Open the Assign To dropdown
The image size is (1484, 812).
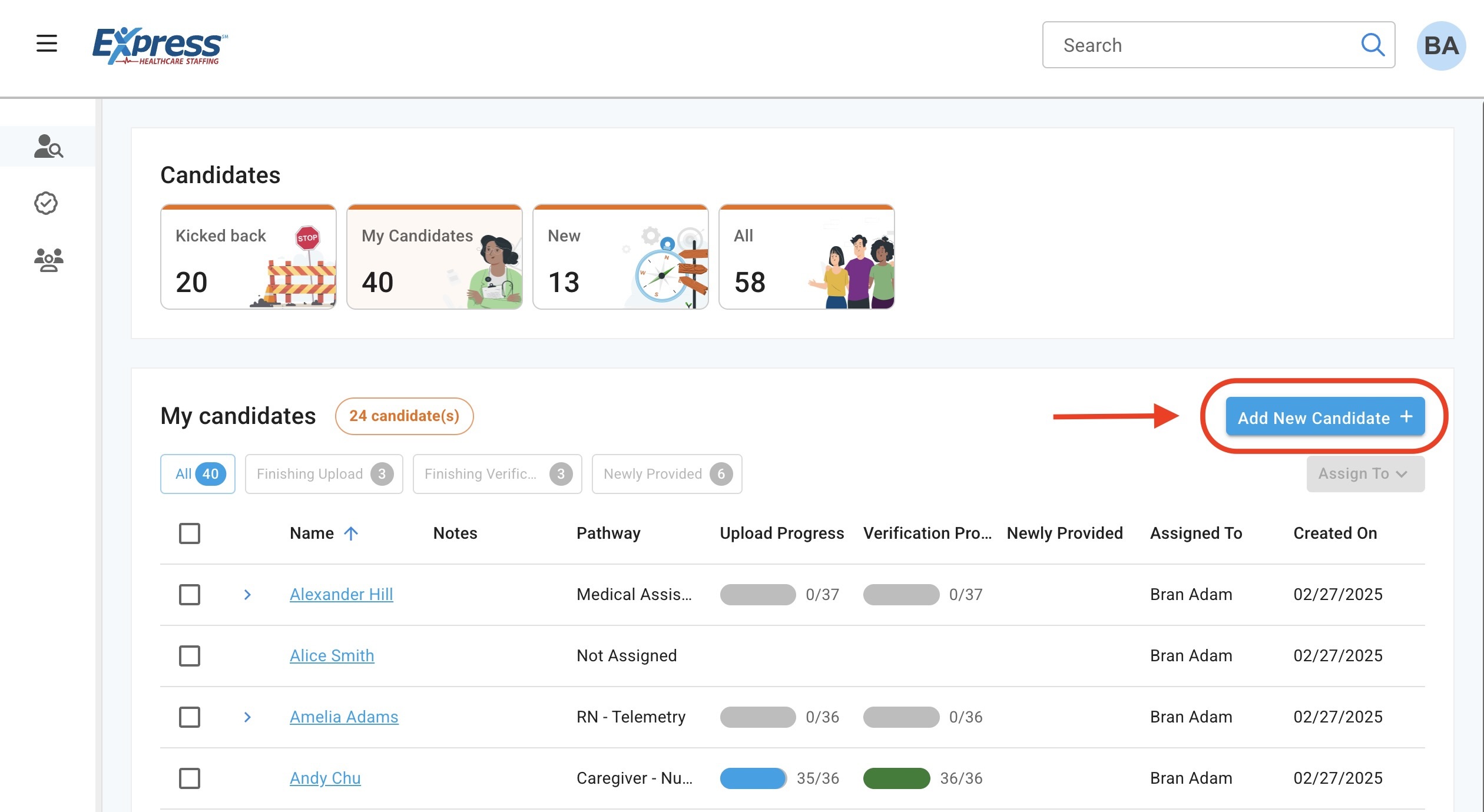[x=1365, y=474]
